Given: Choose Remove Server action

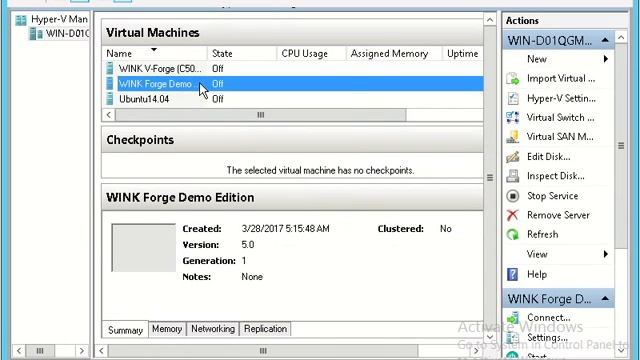Looking at the screenshot, I should tap(558, 215).
